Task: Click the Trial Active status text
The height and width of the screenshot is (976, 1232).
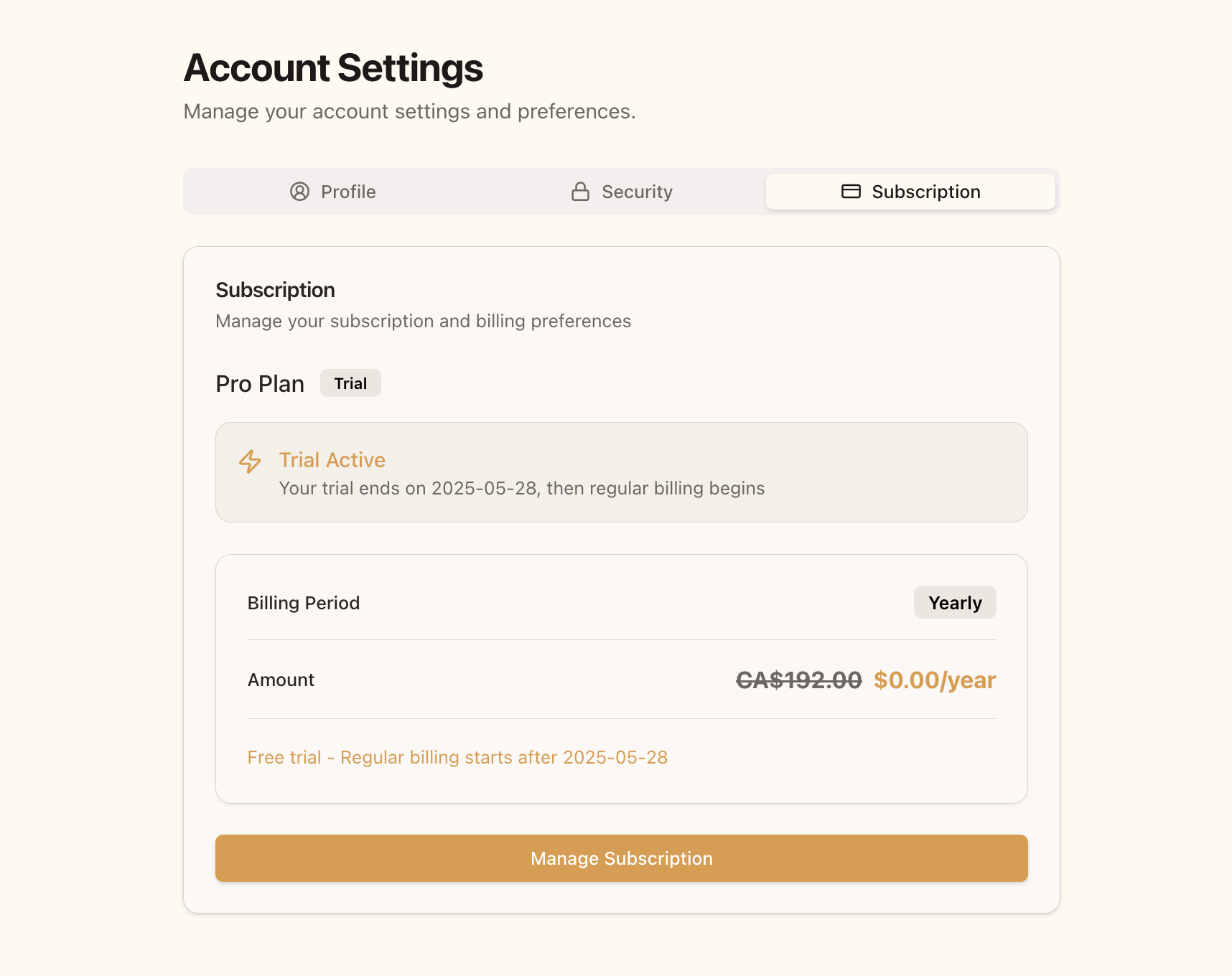Action: point(332,460)
